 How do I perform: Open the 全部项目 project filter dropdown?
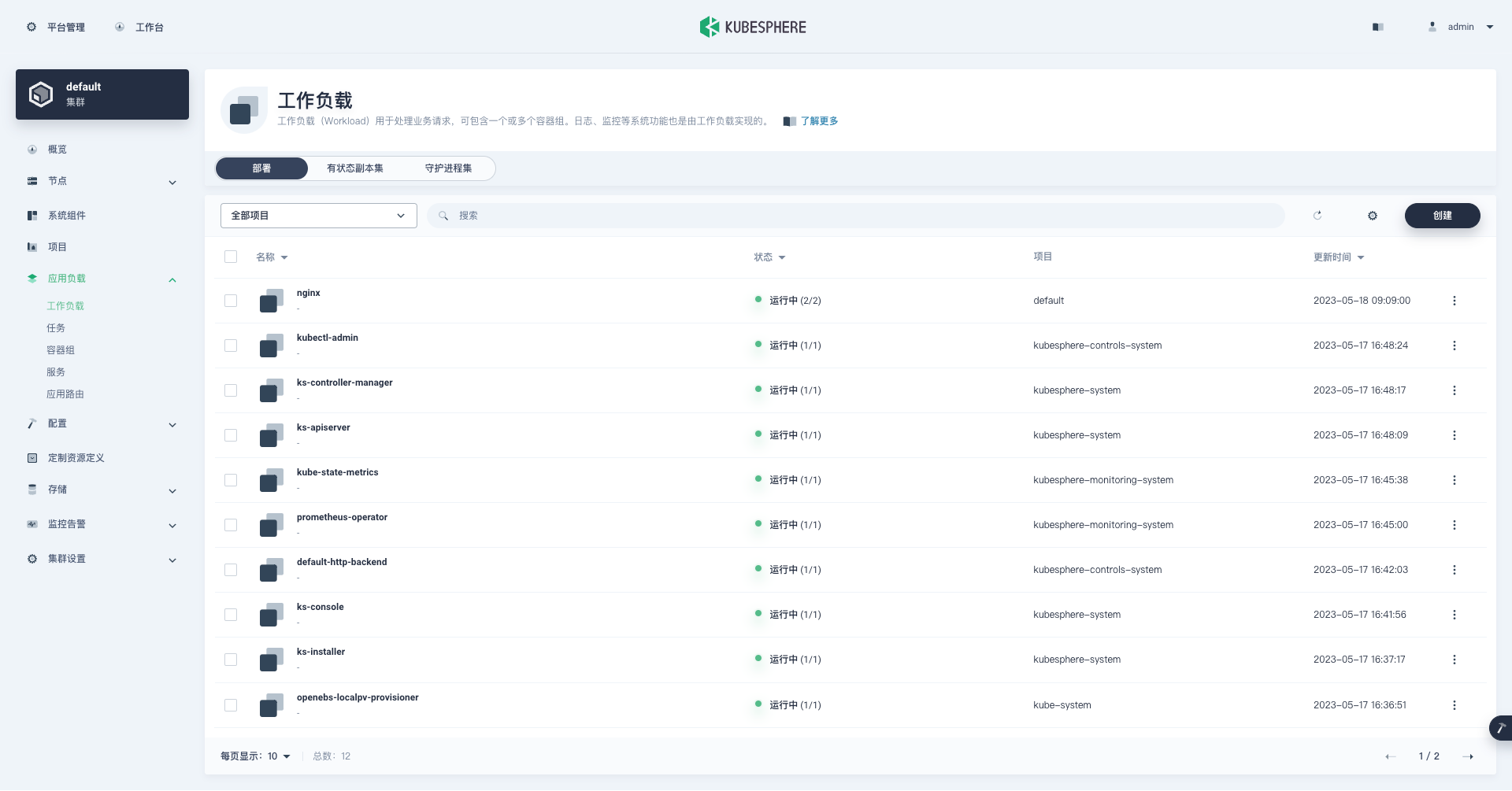coord(319,216)
